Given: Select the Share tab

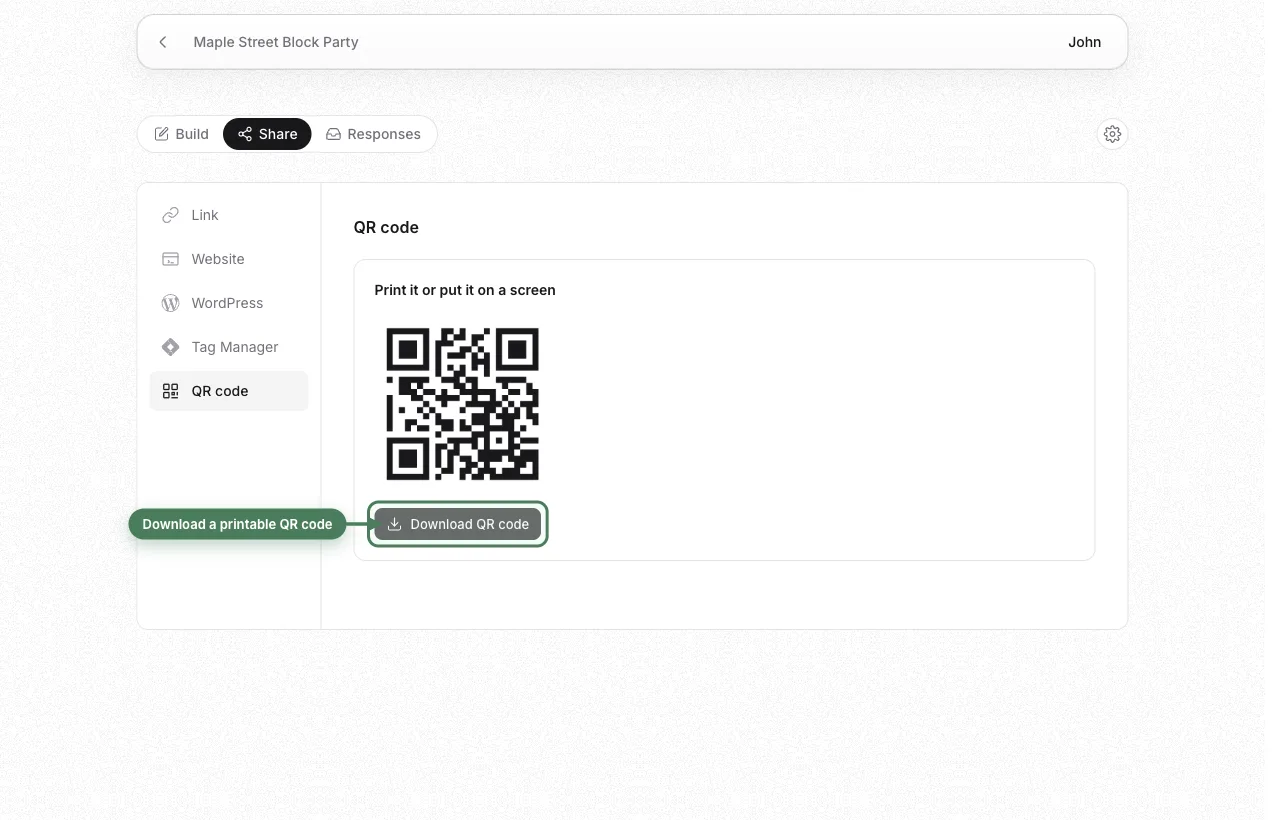Looking at the screenshot, I should click(267, 134).
